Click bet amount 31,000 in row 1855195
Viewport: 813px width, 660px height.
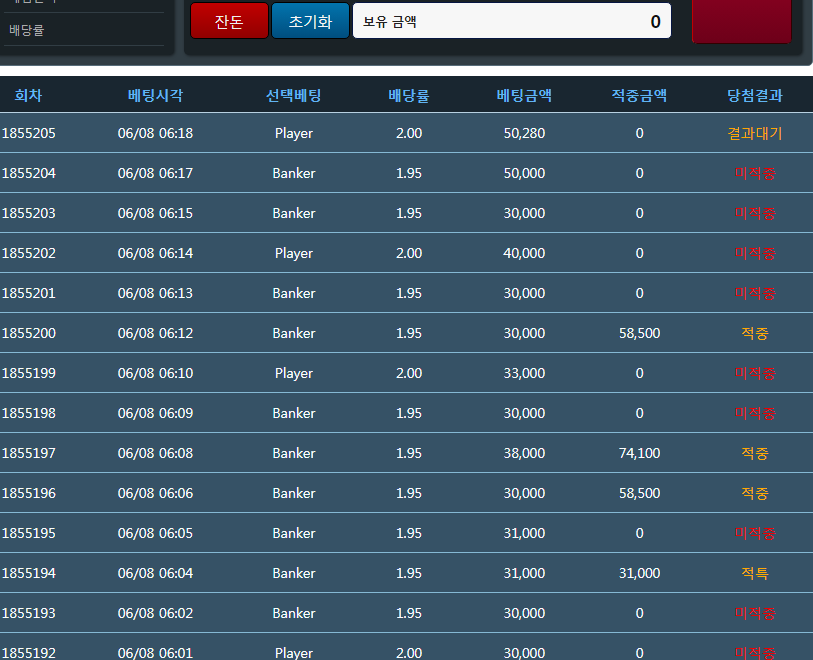click(x=524, y=532)
